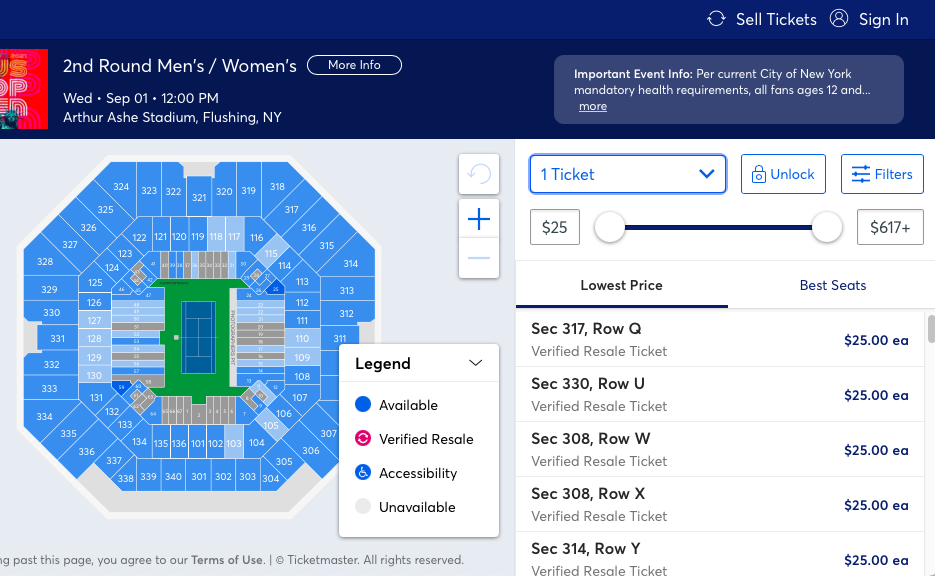Click the Unlock padlock button

pyautogui.click(x=783, y=174)
